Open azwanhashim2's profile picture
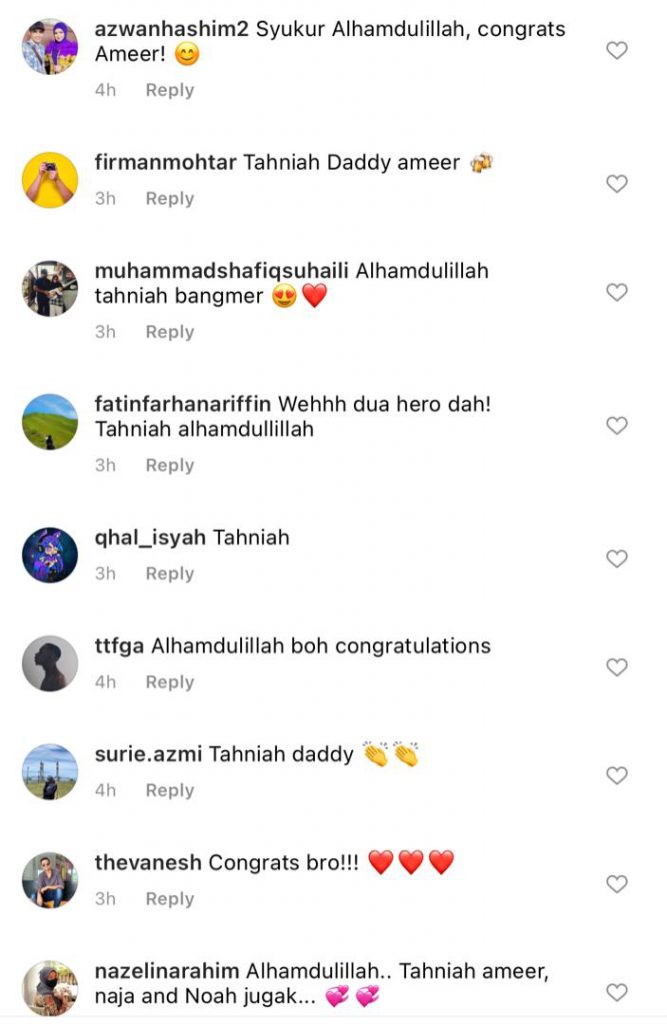 pos(50,46)
